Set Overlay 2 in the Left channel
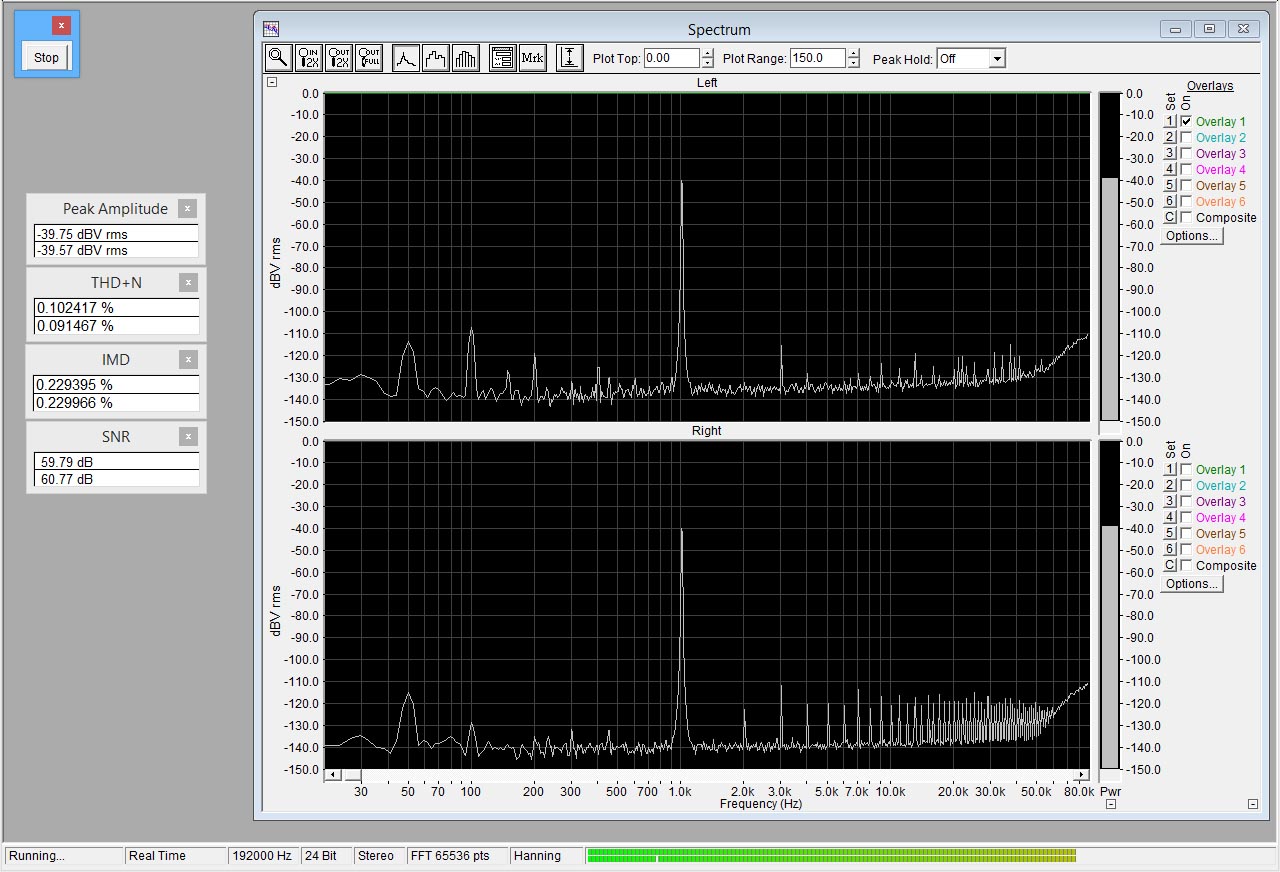Viewport: 1280px width, 872px height. click(1170, 137)
